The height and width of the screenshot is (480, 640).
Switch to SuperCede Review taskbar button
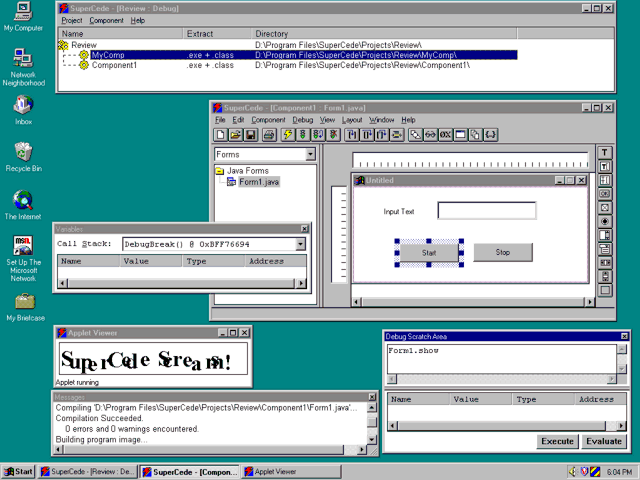88,471
